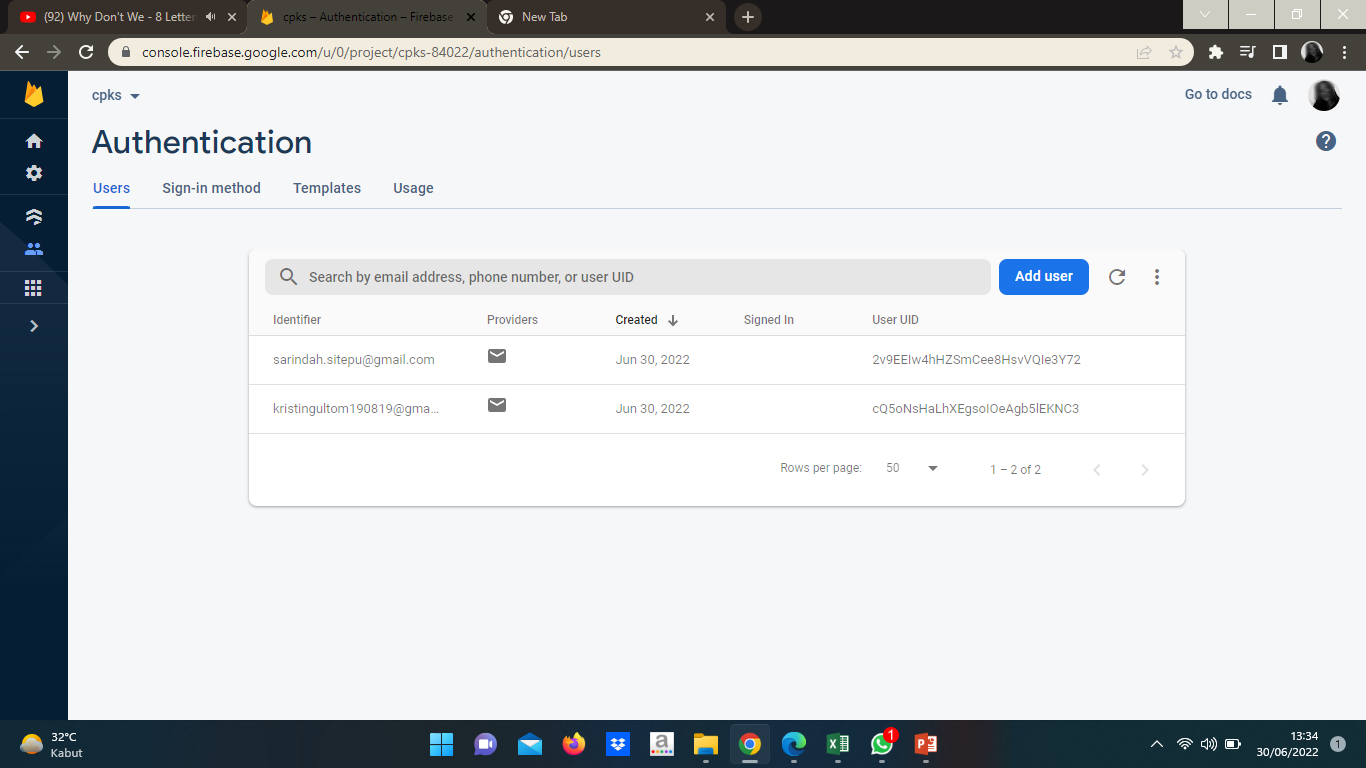1366x768 pixels.
Task: Open the three-dot overflow menu near Add user
Action: 1157,277
